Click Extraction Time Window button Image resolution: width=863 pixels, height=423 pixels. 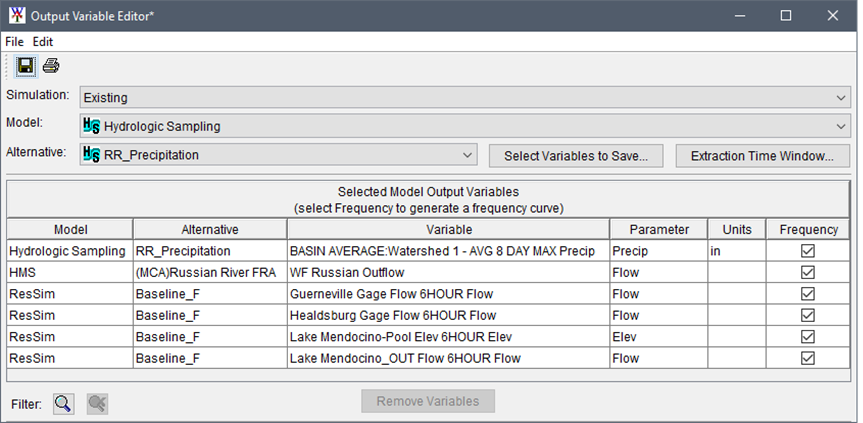coord(763,156)
